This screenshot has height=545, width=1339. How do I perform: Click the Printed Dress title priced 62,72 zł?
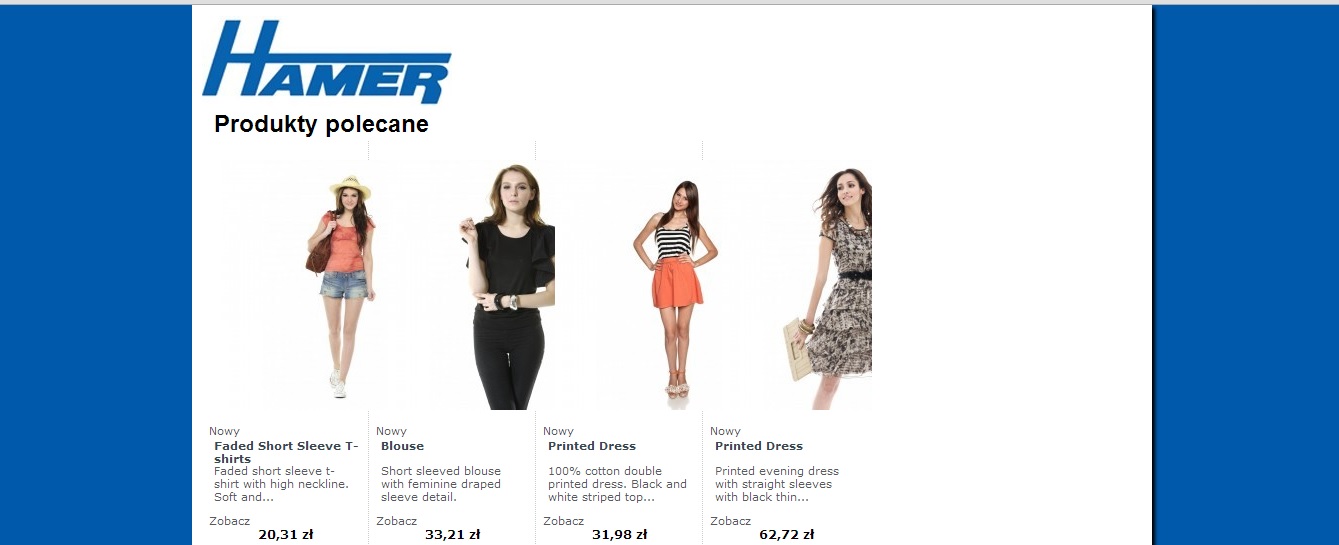[x=759, y=446]
